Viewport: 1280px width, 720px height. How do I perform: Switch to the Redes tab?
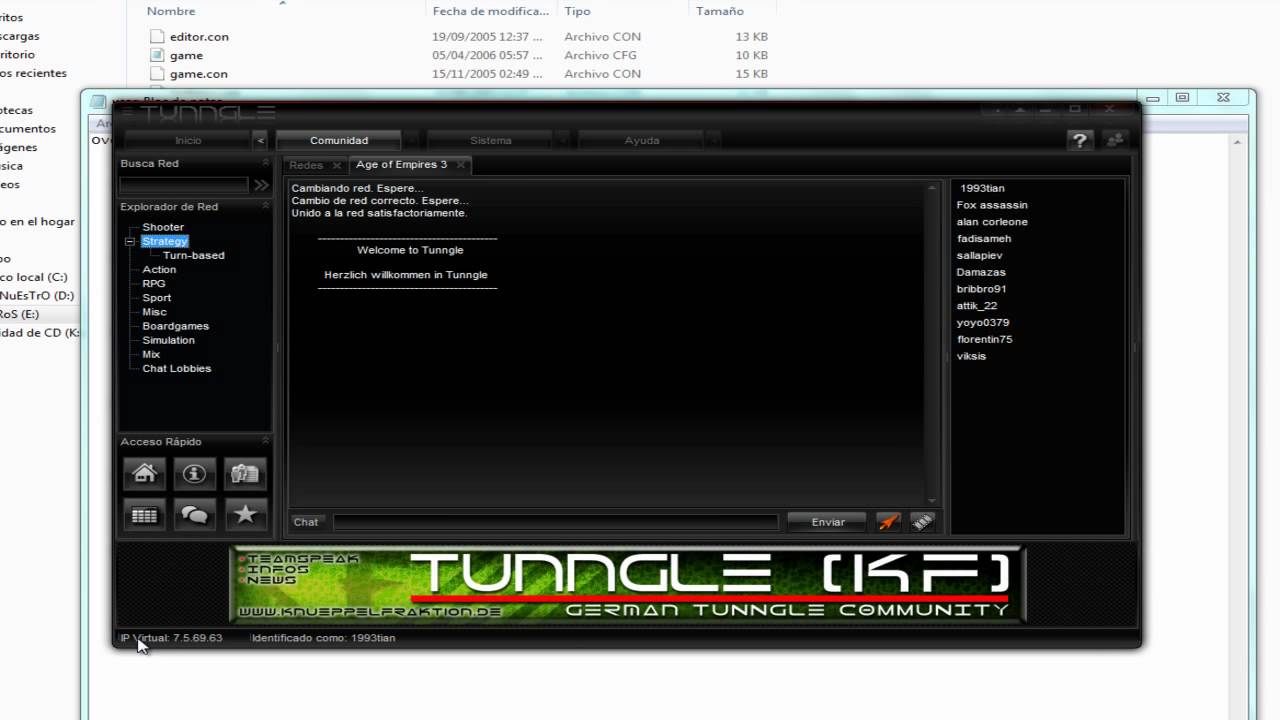[306, 165]
